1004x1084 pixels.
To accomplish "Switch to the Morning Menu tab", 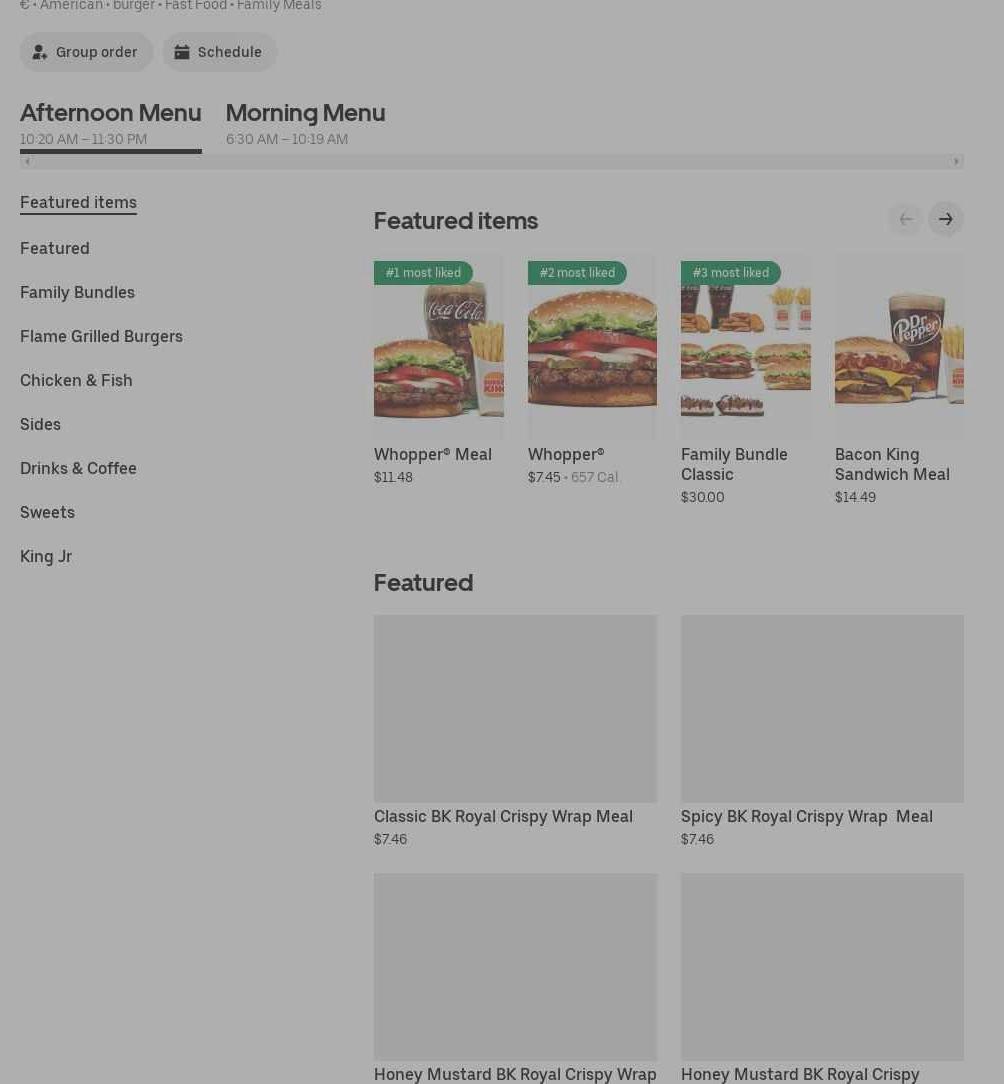I will click(305, 123).
